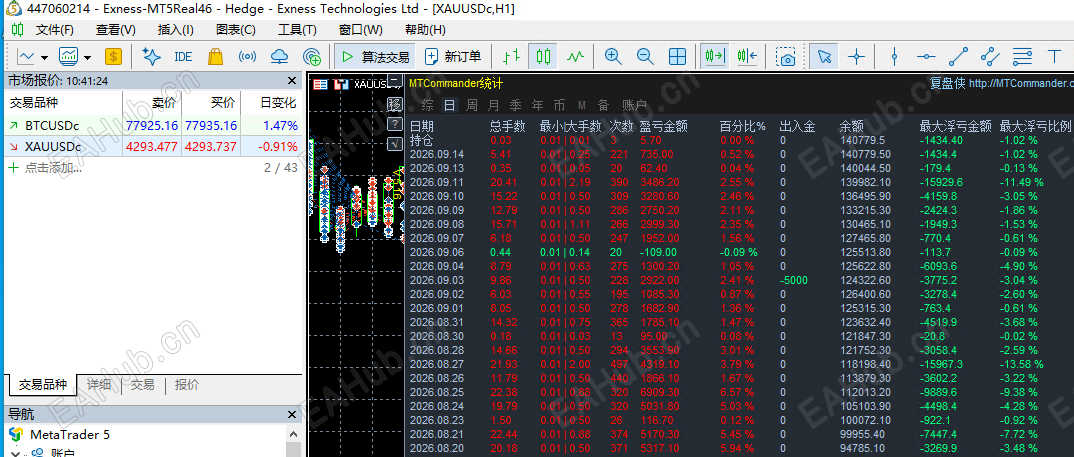Click the 新订单 new order button

453,57
